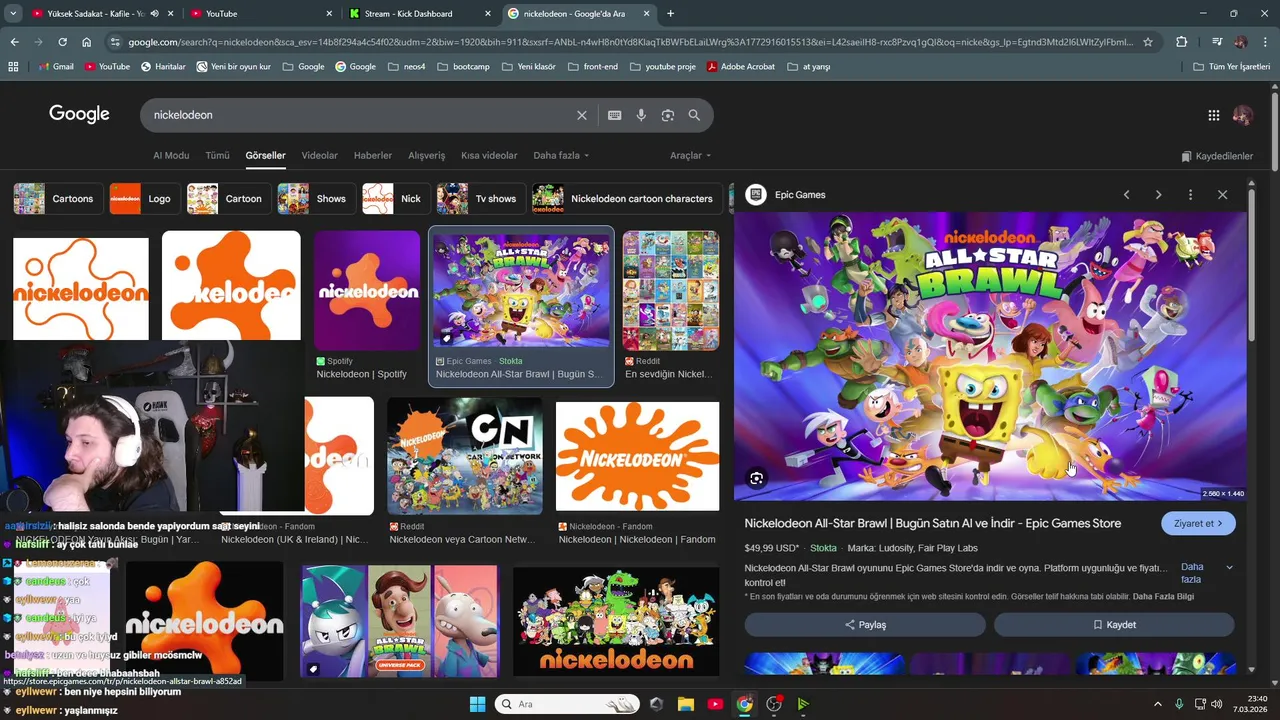
Task: Bookmark this page with star icon
Action: click(x=1148, y=42)
